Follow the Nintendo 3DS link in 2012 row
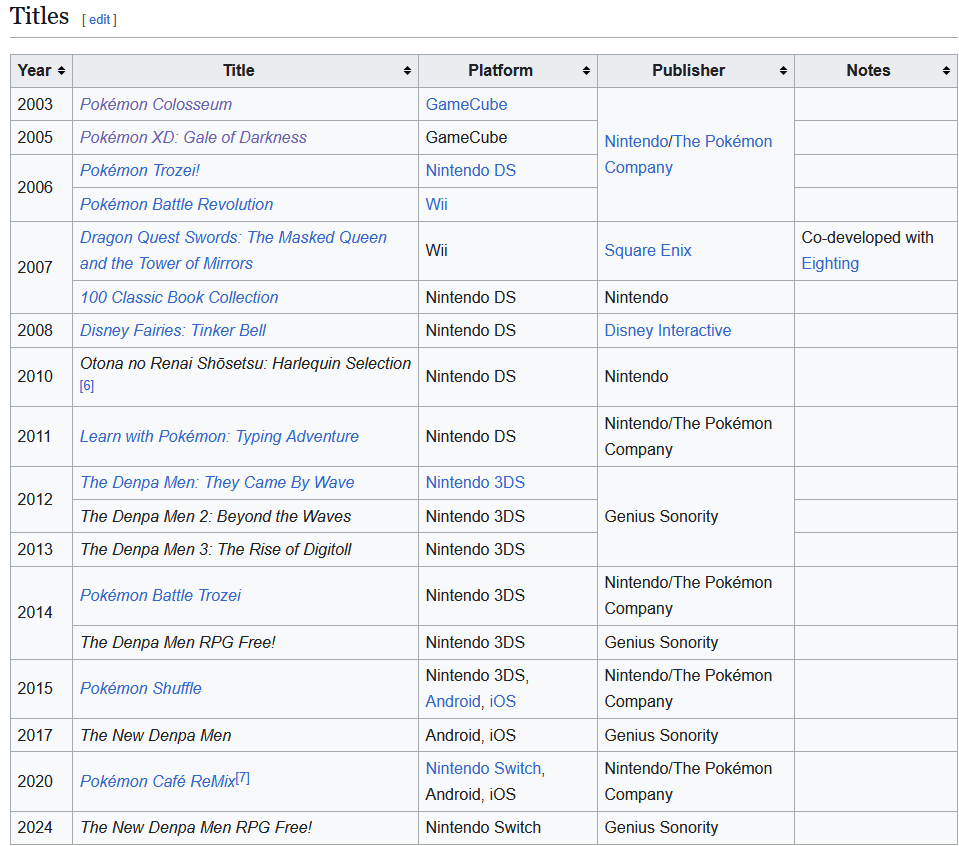959x846 pixels. point(475,483)
